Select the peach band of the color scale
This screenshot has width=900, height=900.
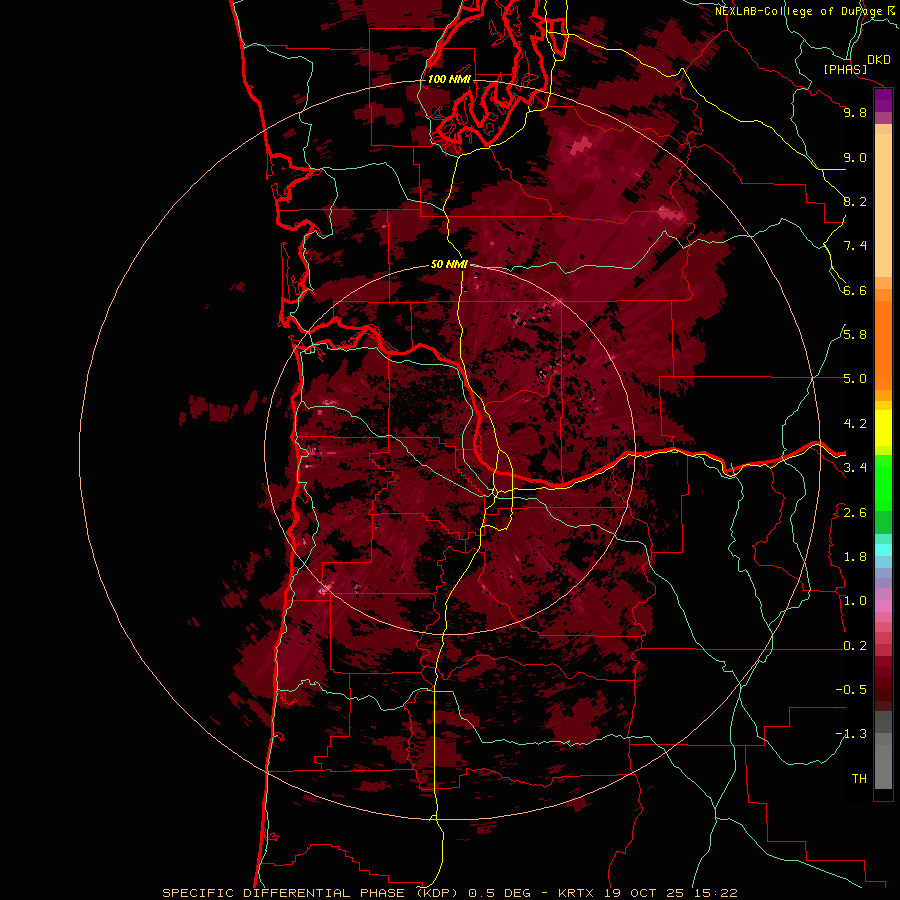click(x=883, y=201)
